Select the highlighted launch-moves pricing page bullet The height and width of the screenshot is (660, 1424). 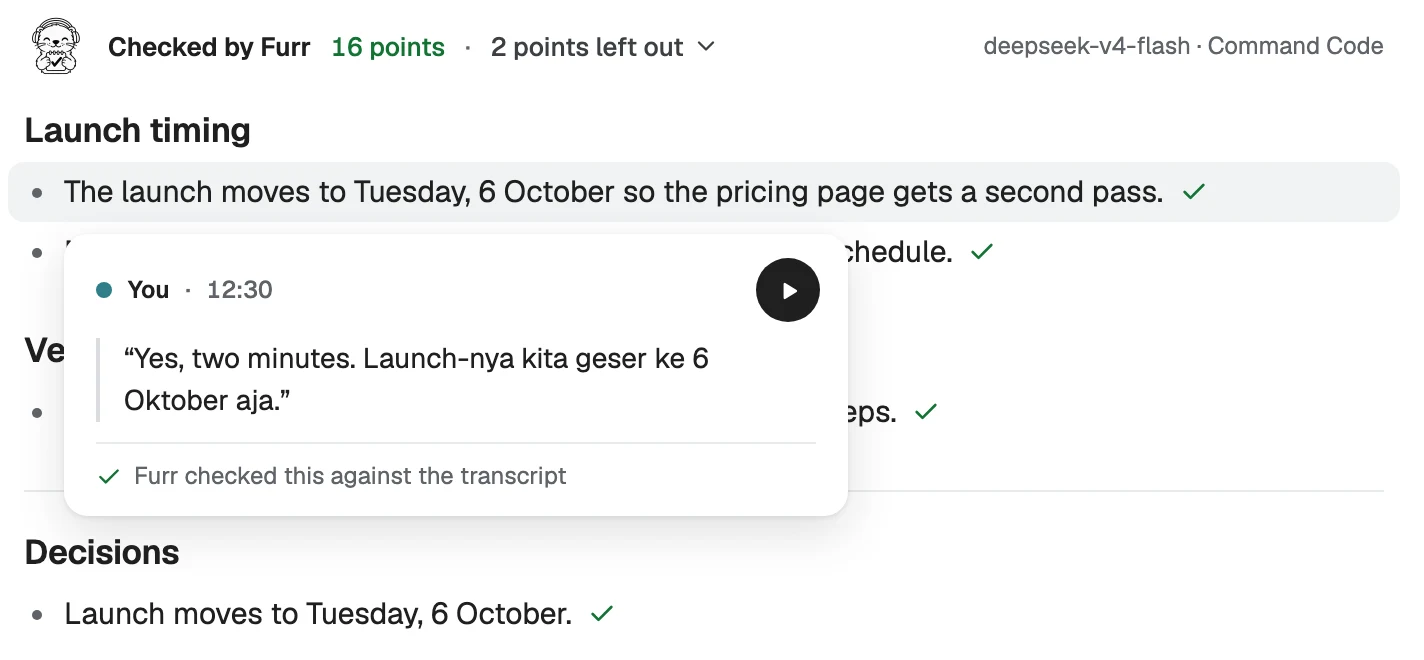click(704, 192)
